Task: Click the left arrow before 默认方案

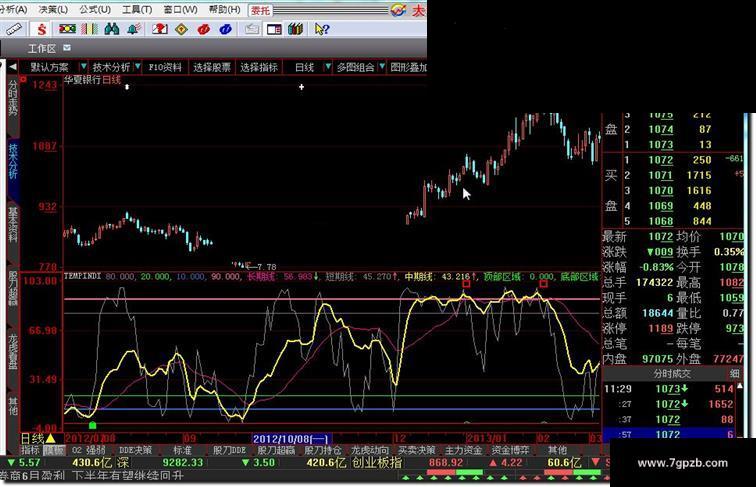Action: [13, 67]
